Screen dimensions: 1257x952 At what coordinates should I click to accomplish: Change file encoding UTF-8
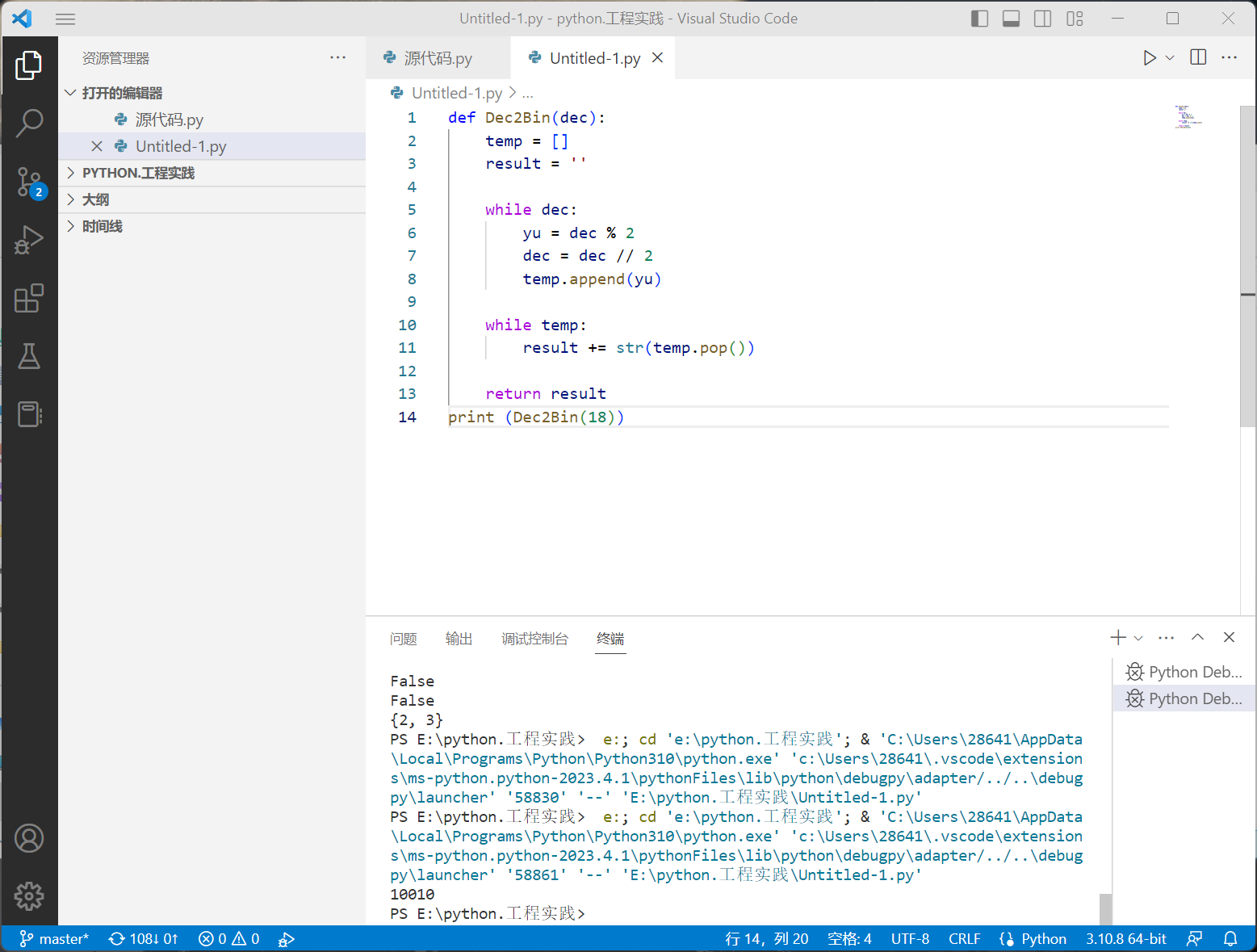910,939
